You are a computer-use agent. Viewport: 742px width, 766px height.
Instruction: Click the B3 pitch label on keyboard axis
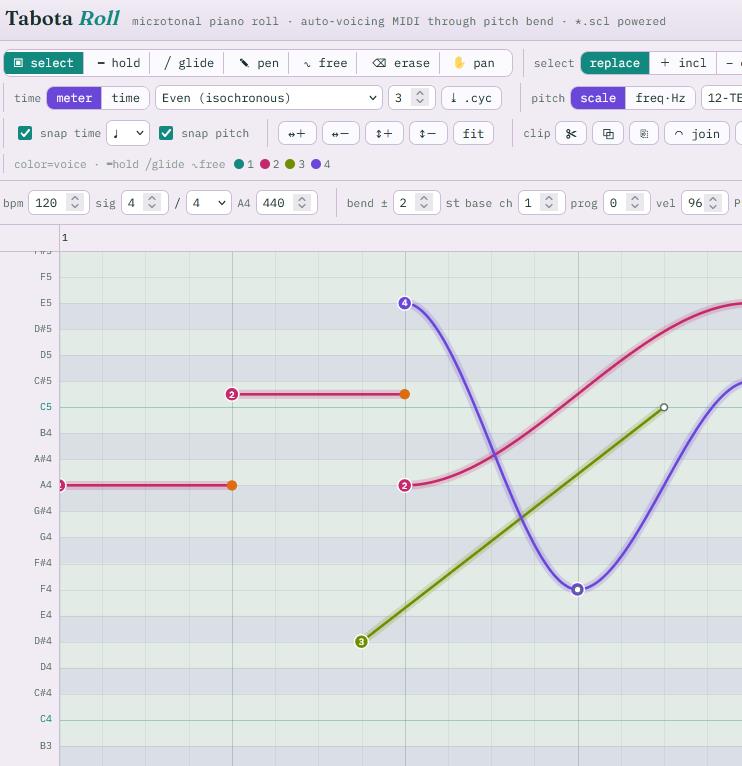point(46,746)
